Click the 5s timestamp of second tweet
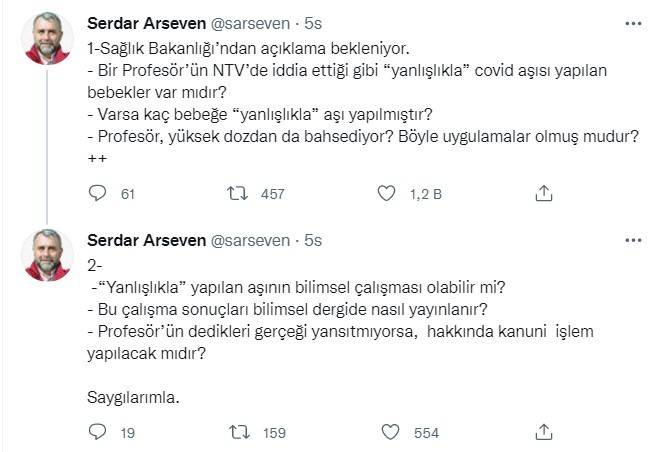Screen dimensions: 654x452 point(313,241)
